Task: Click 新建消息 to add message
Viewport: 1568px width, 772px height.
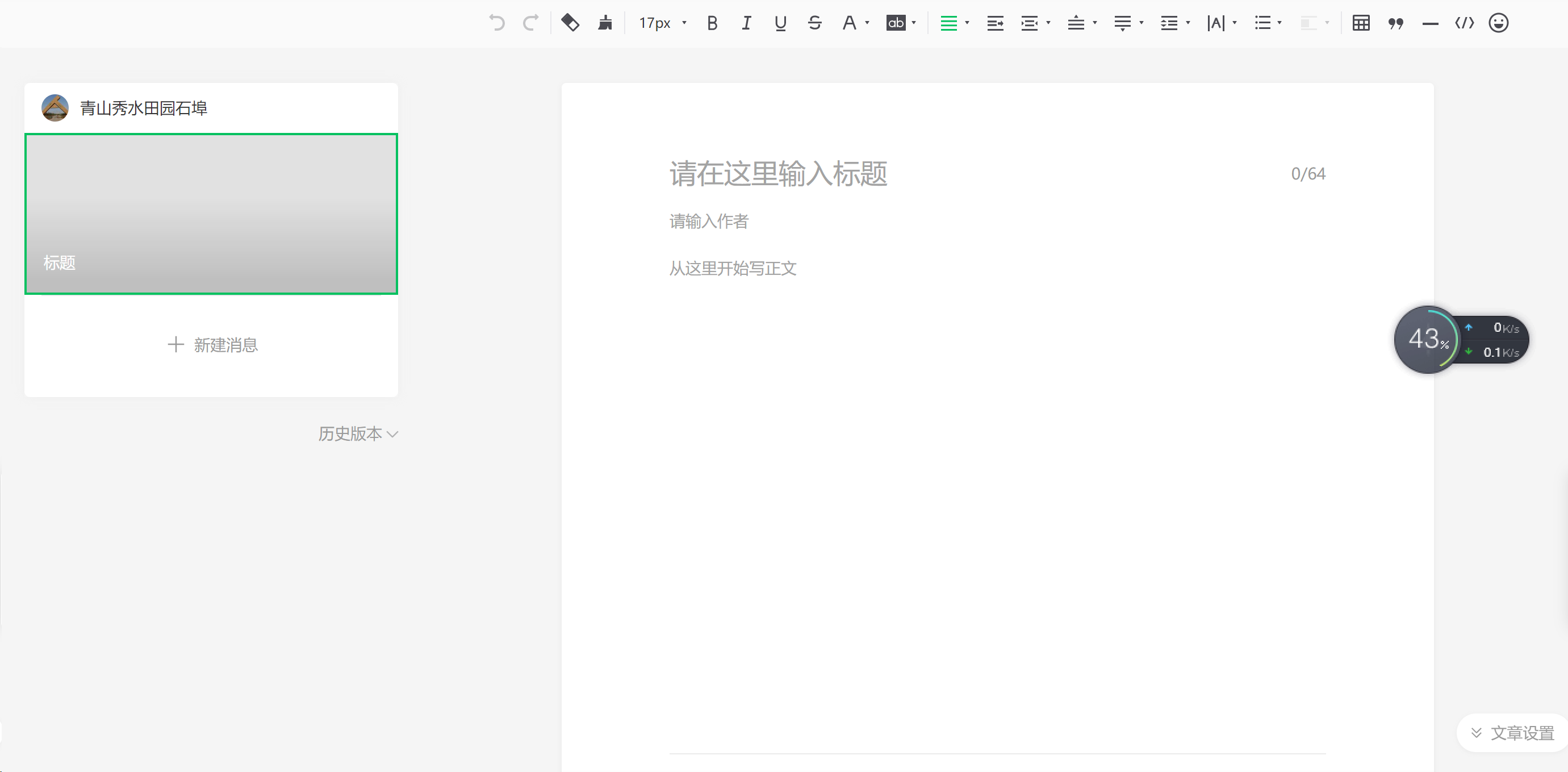Action: 212,345
